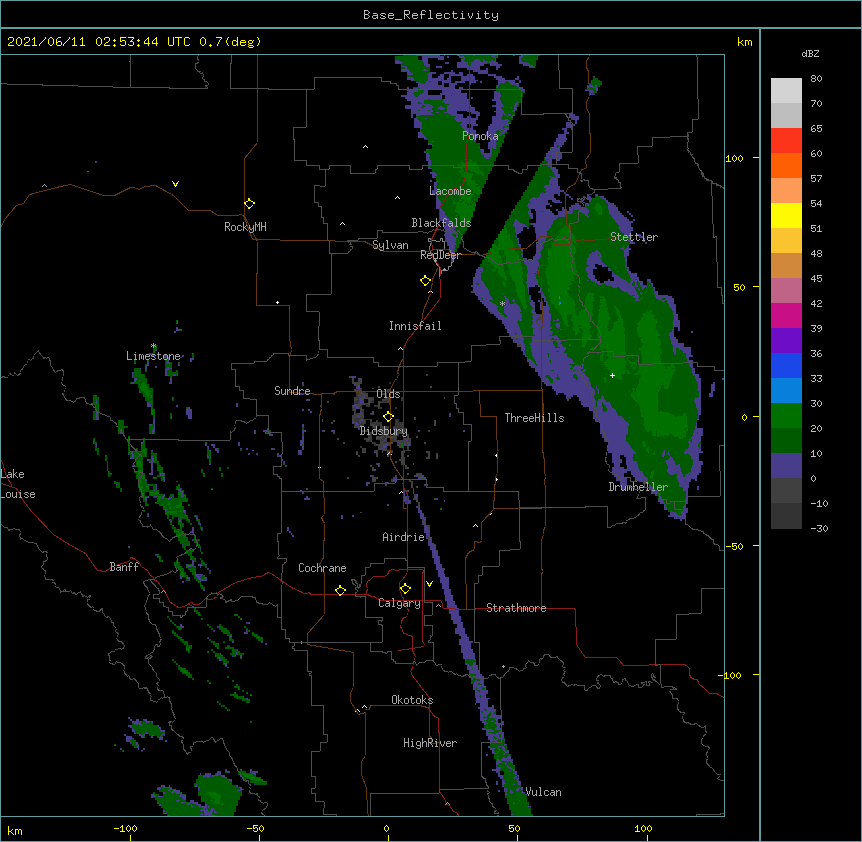The height and width of the screenshot is (842, 862).
Task: Select the Innisfail map label
Action: (415, 326)
